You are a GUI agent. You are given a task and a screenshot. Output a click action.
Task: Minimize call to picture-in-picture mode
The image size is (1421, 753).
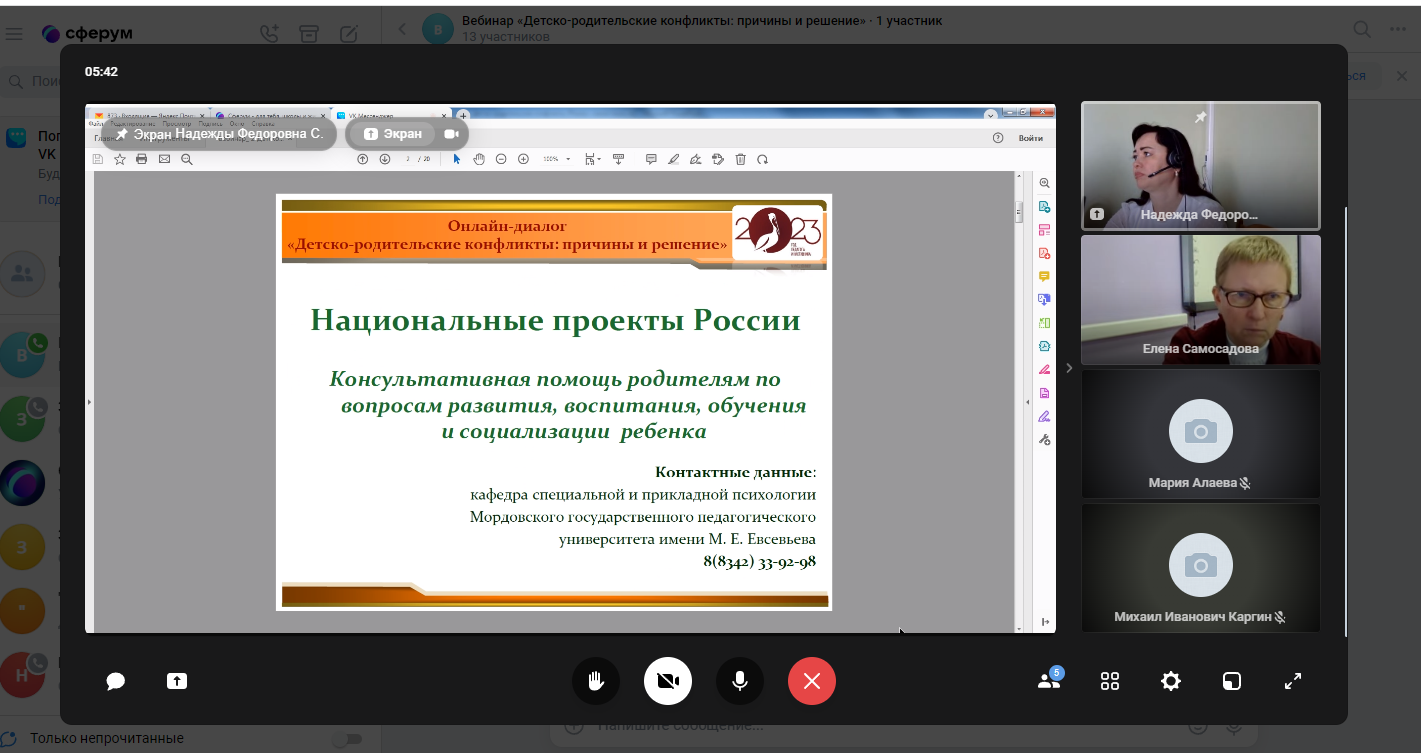coord(1231,682)
